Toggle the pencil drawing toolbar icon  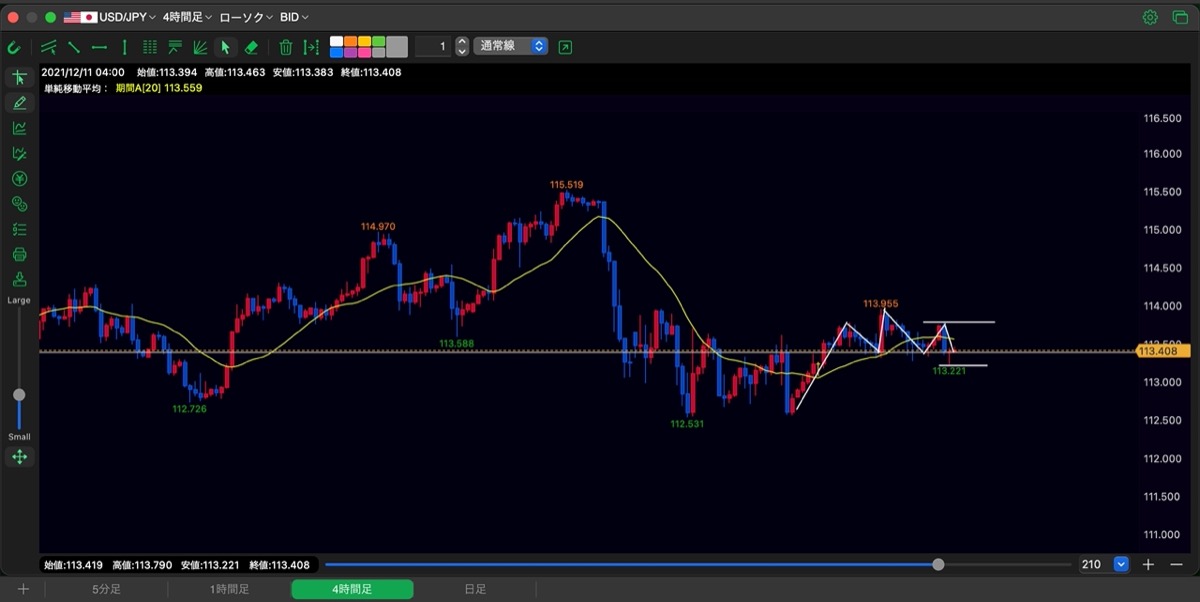click(19, 103)
